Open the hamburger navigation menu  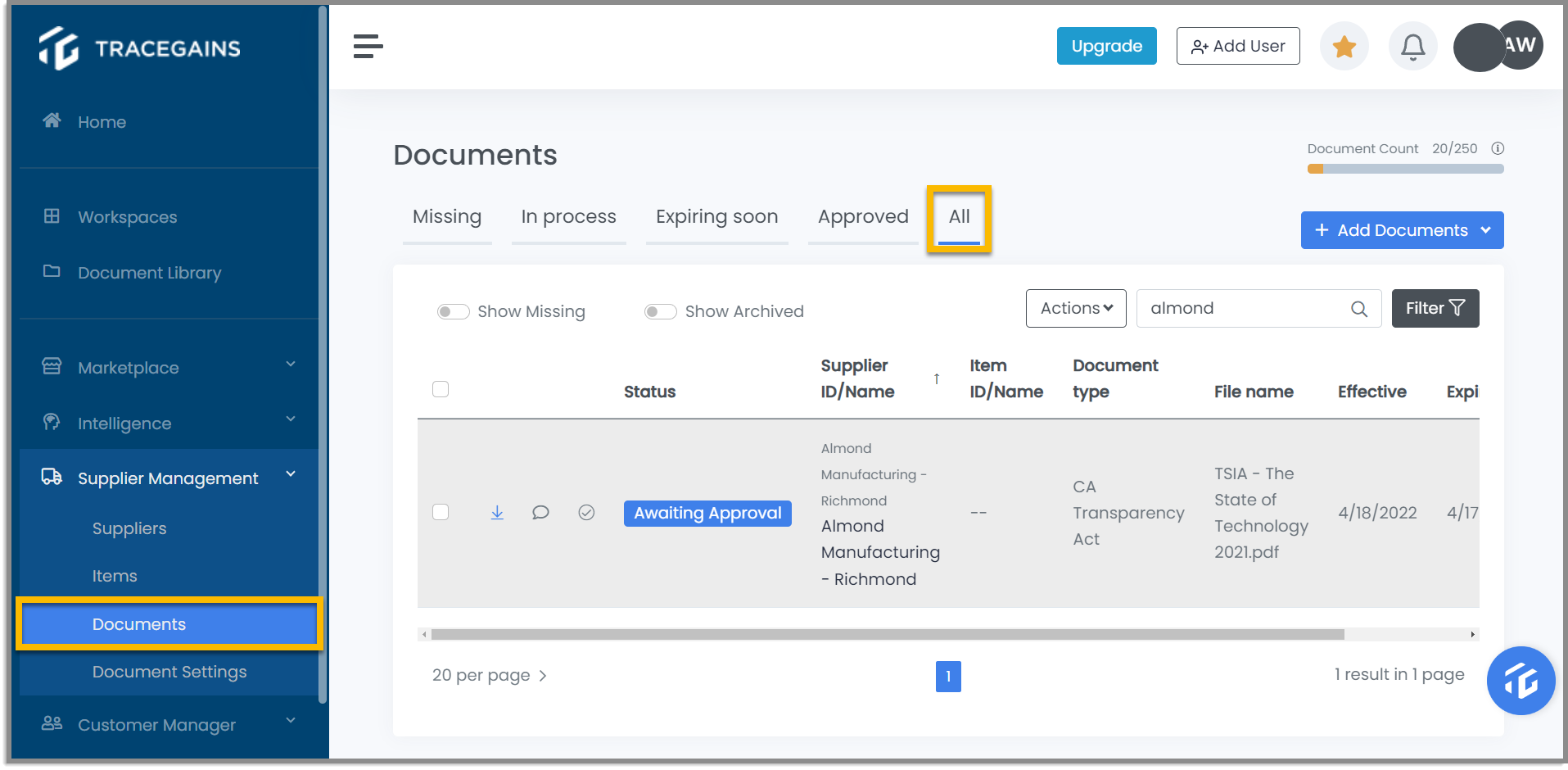tap(368, 47)
